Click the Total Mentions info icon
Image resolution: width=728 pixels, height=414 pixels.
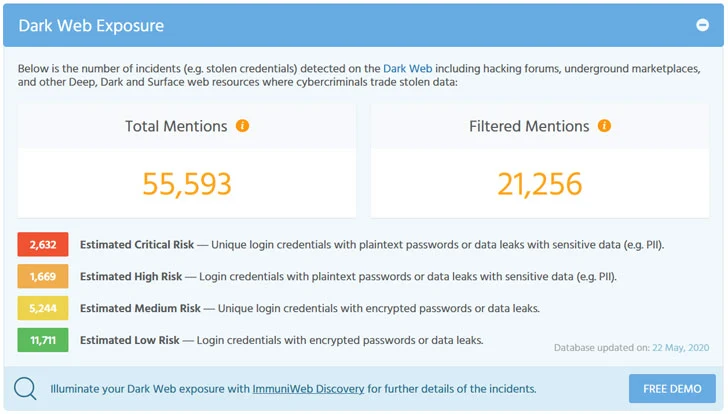click(x=242, y=126)
